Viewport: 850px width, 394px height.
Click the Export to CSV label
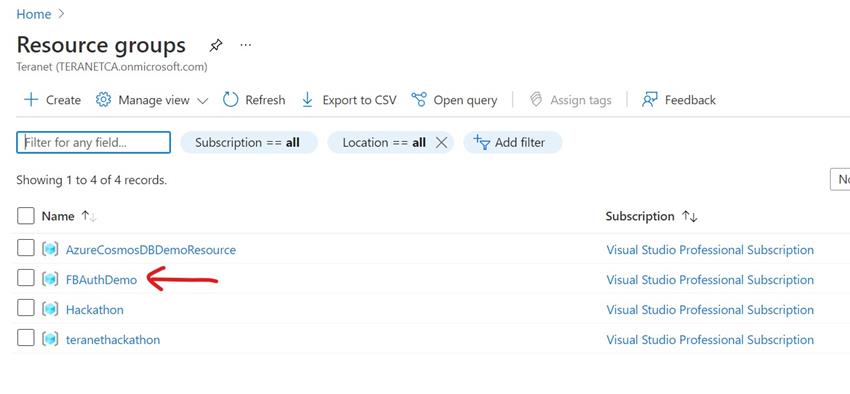(359, 100)
